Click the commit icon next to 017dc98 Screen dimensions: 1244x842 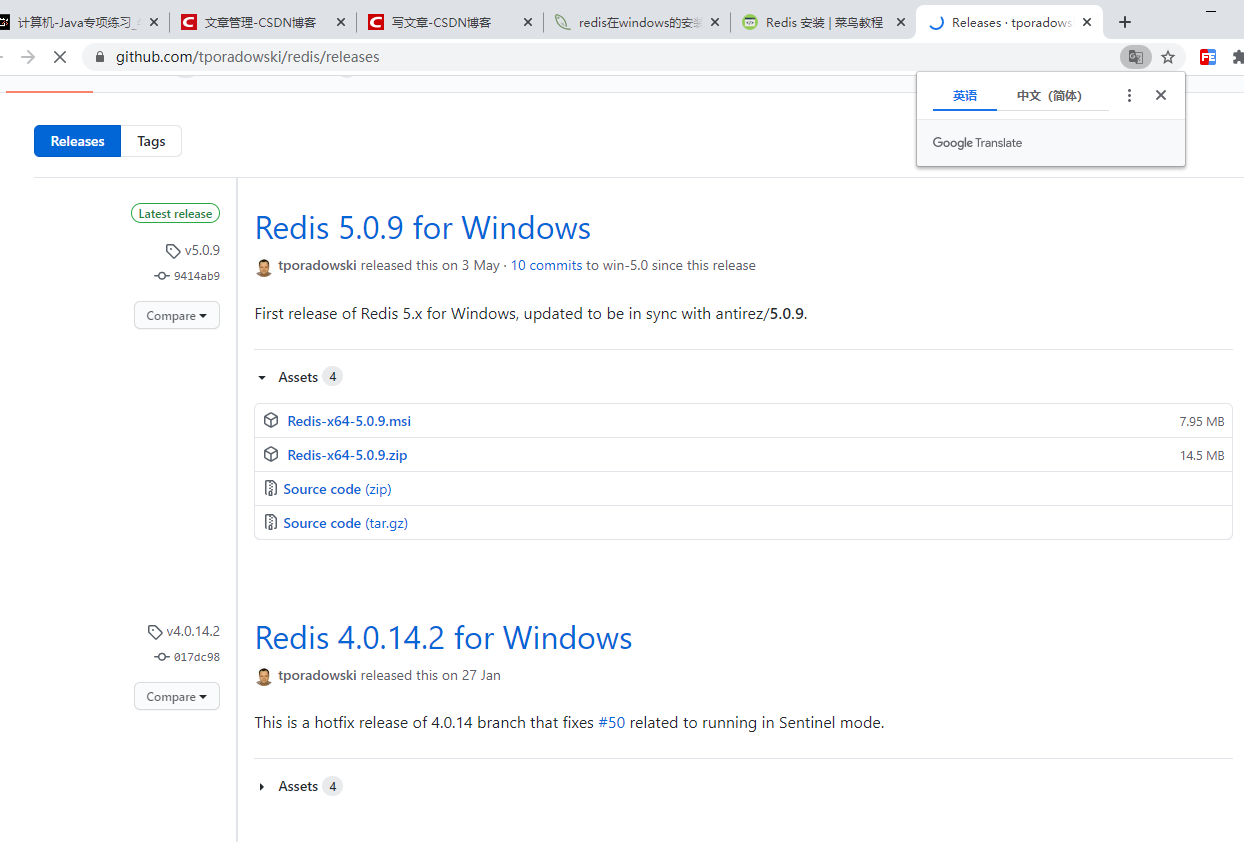click(x=161, y=657)
